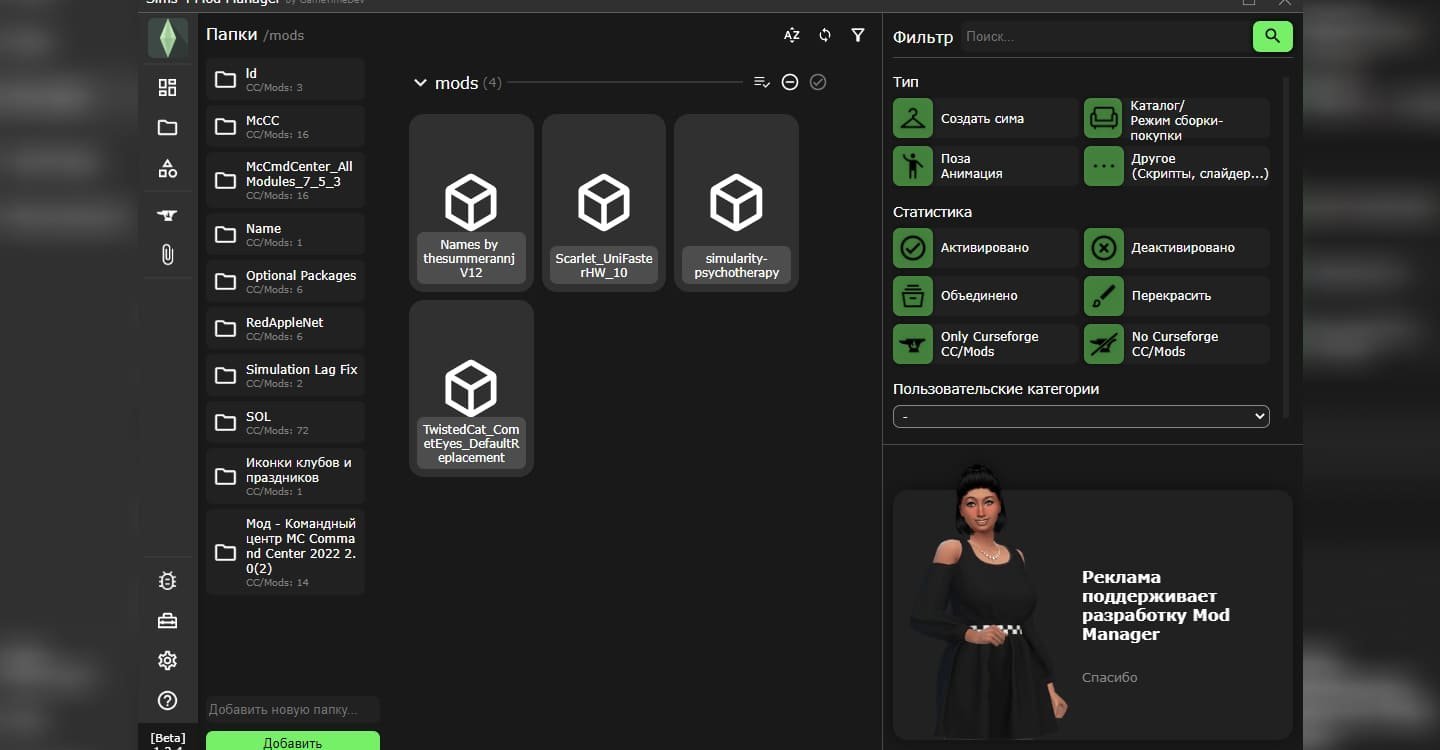1440x750 pixels.
Task: Click the filter panel vertical scrollbar
Action: [x=1286, y=247]
